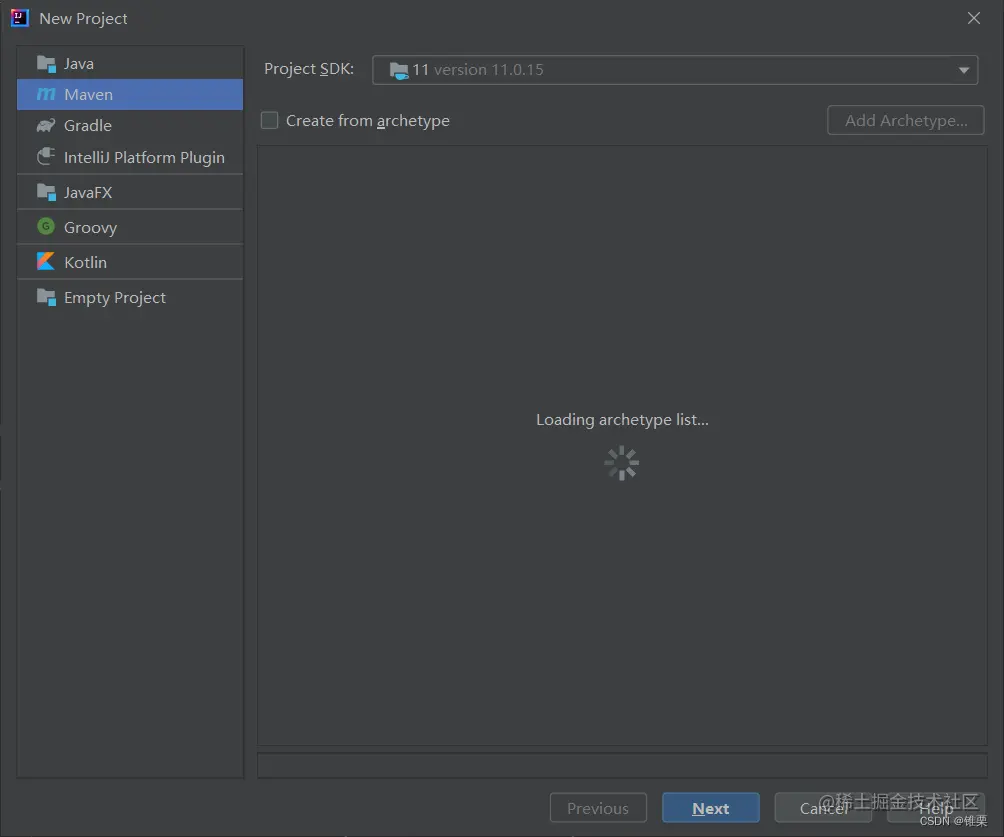Click the IntelliJ IDEA logo in title bar
Viewport: 1004px width, 837px height.
pos(20,18)
